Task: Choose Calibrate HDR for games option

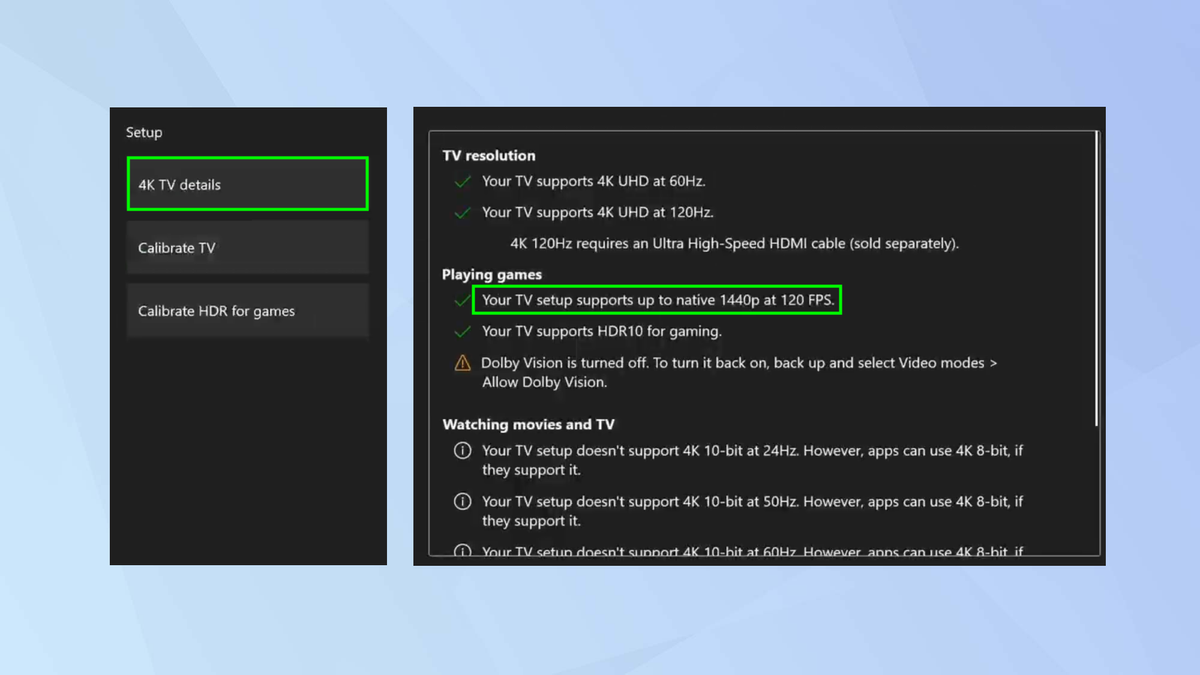Action: click(247, 310)
